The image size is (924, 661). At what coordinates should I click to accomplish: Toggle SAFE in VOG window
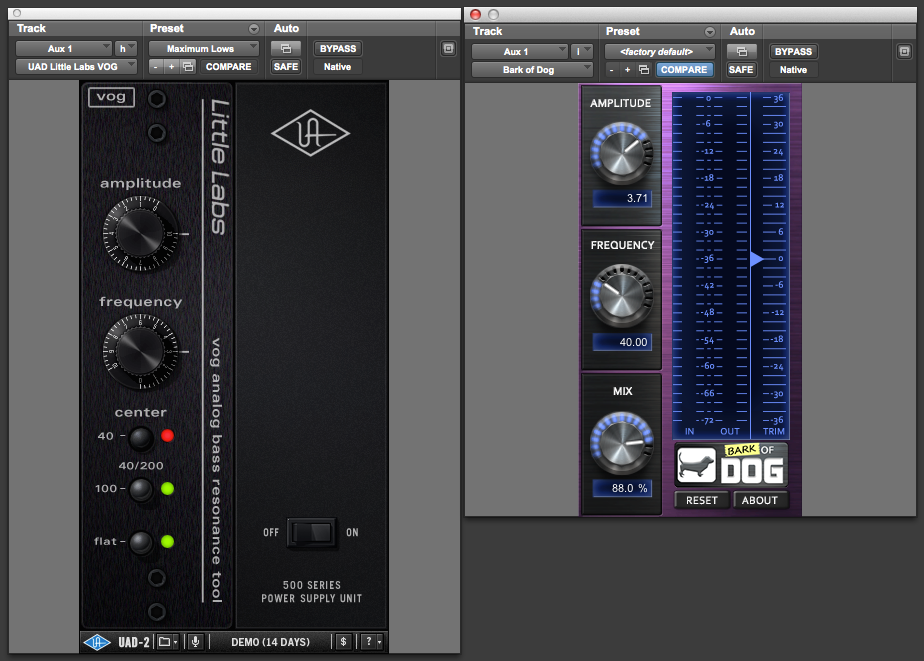[x=286, y=67]
